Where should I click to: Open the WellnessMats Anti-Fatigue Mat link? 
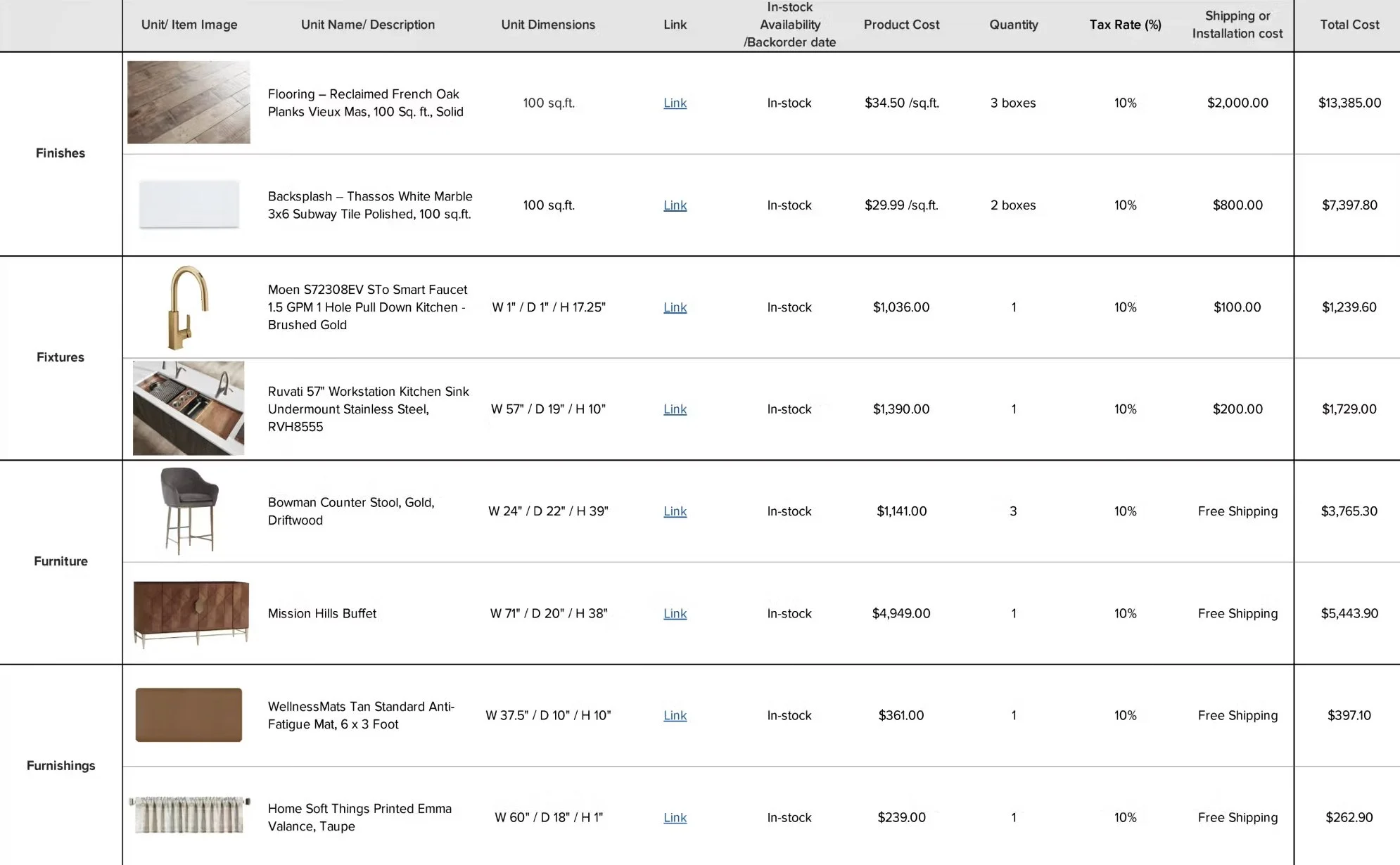(675, 715)
